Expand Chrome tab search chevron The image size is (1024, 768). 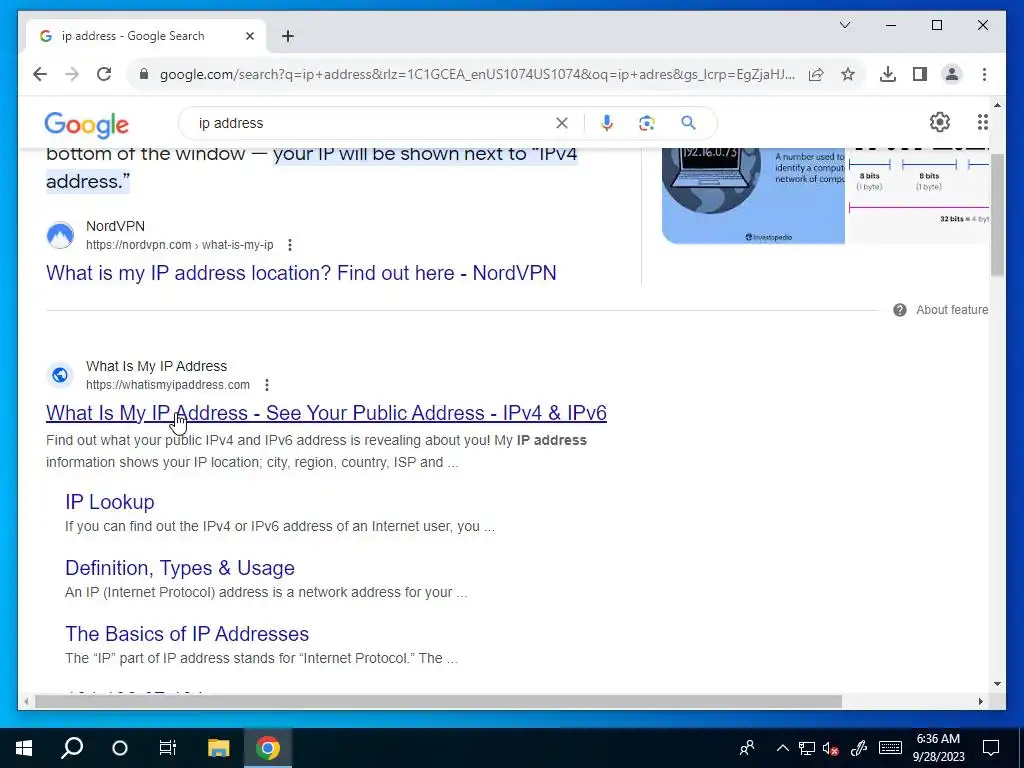point(844,25)
